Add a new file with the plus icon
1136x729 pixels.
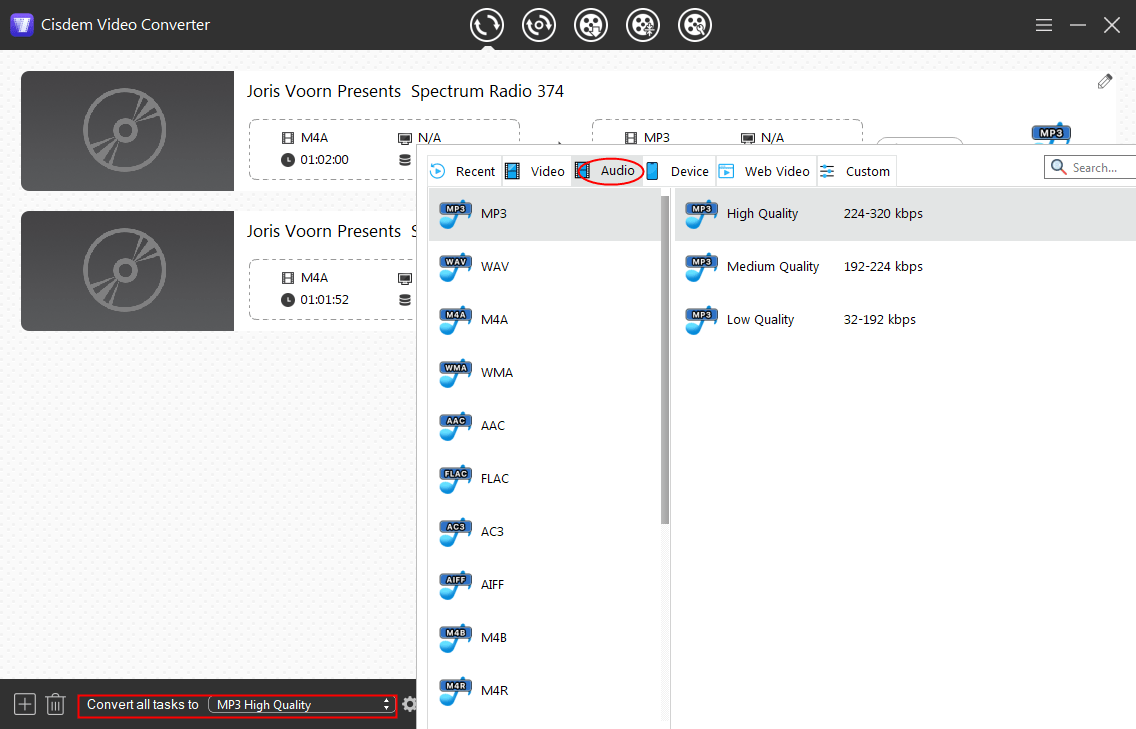pos(24,704)
